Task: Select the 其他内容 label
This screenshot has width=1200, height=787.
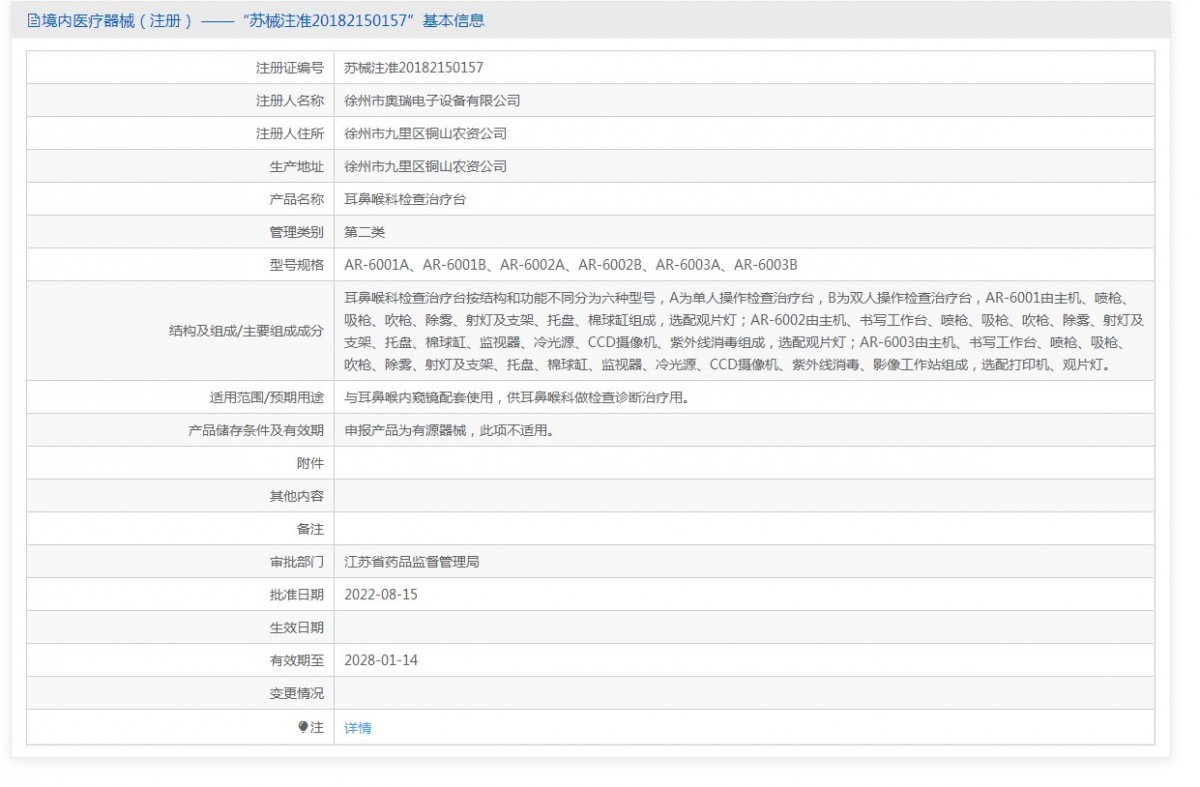Action: [297, 497]
